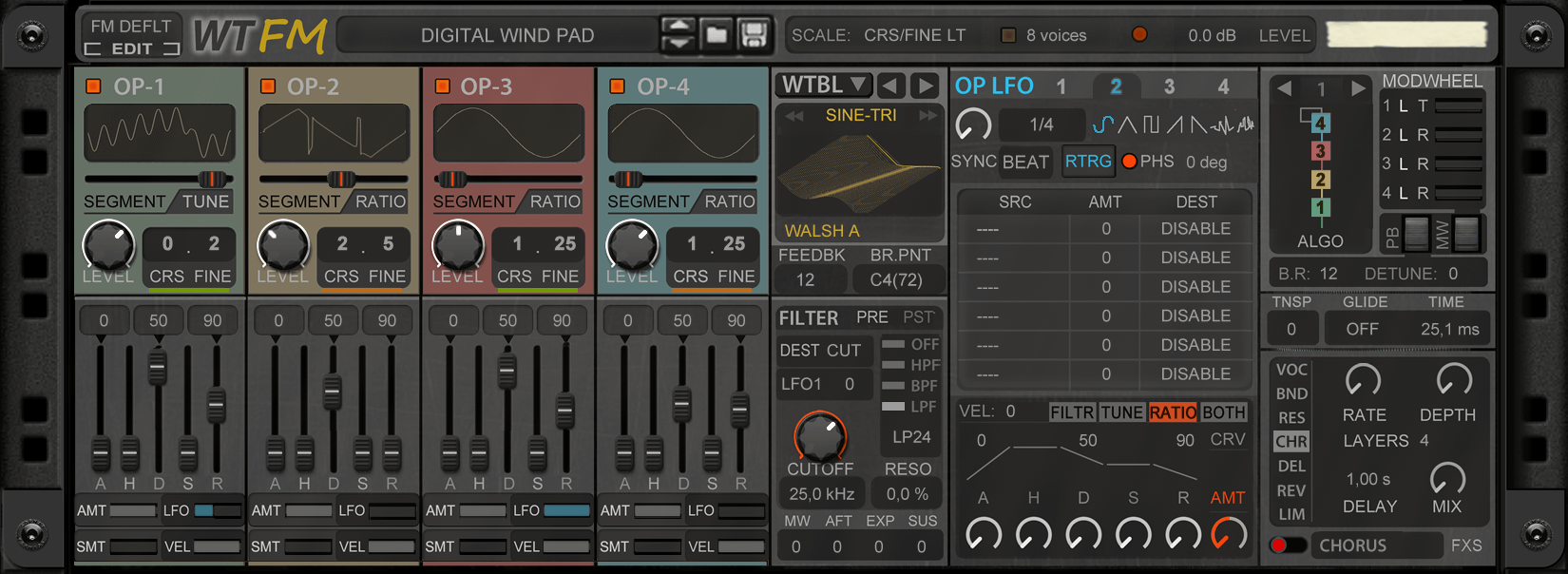Click the orange envelope AMT knob
The height and width of the screenshot is (574, 1568).
pos(1229,533)
